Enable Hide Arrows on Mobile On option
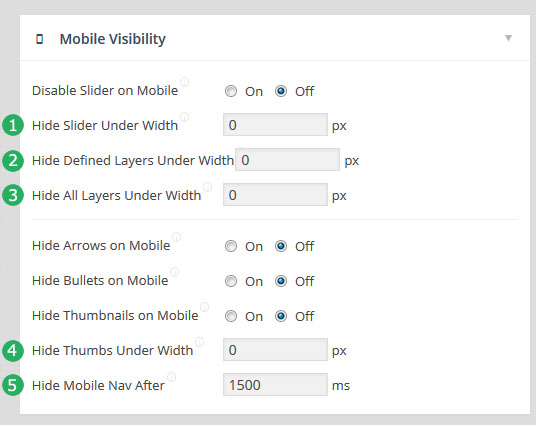536x425 pixels. pos(231,246)
